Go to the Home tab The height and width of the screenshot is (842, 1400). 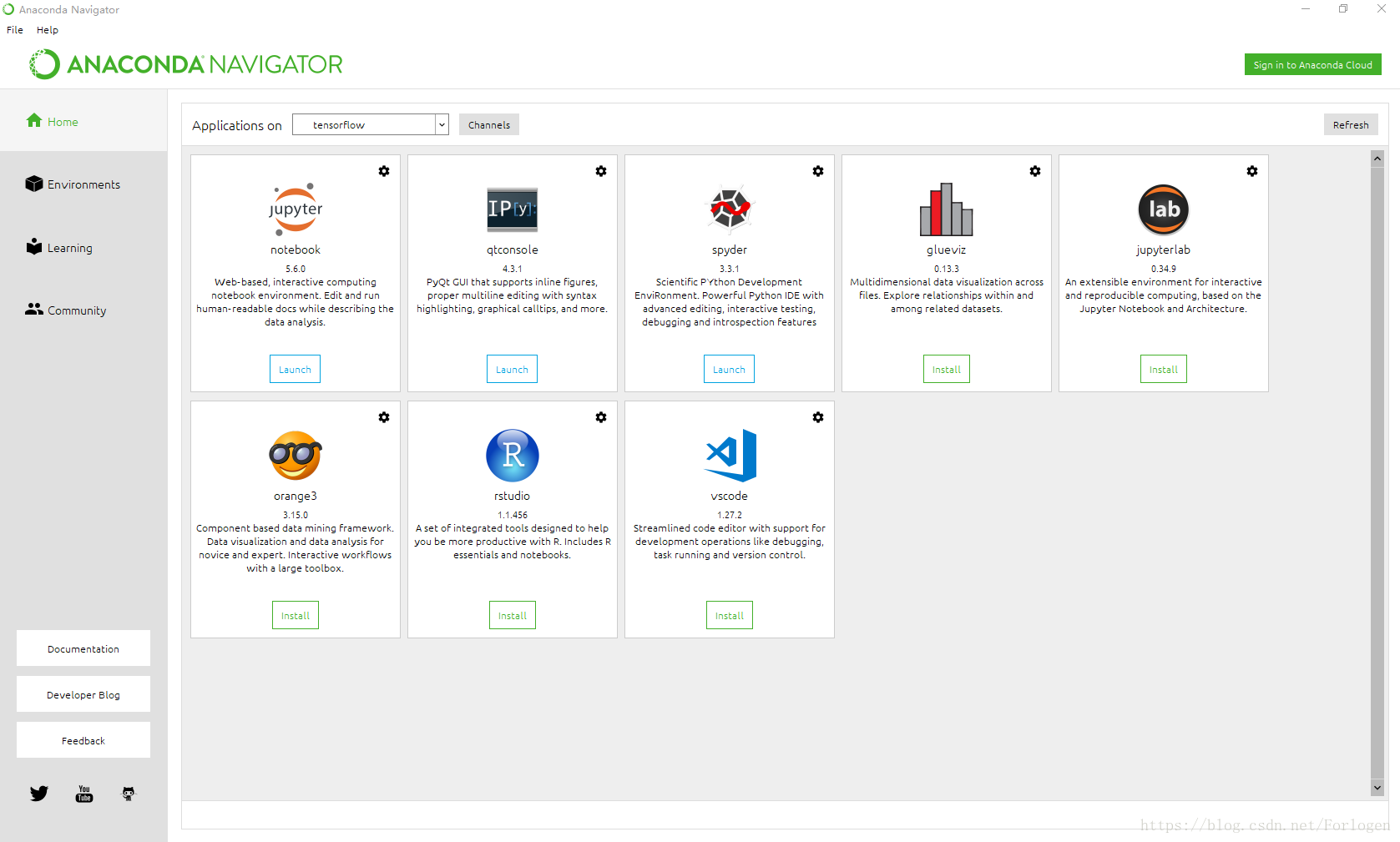[83, 121]
